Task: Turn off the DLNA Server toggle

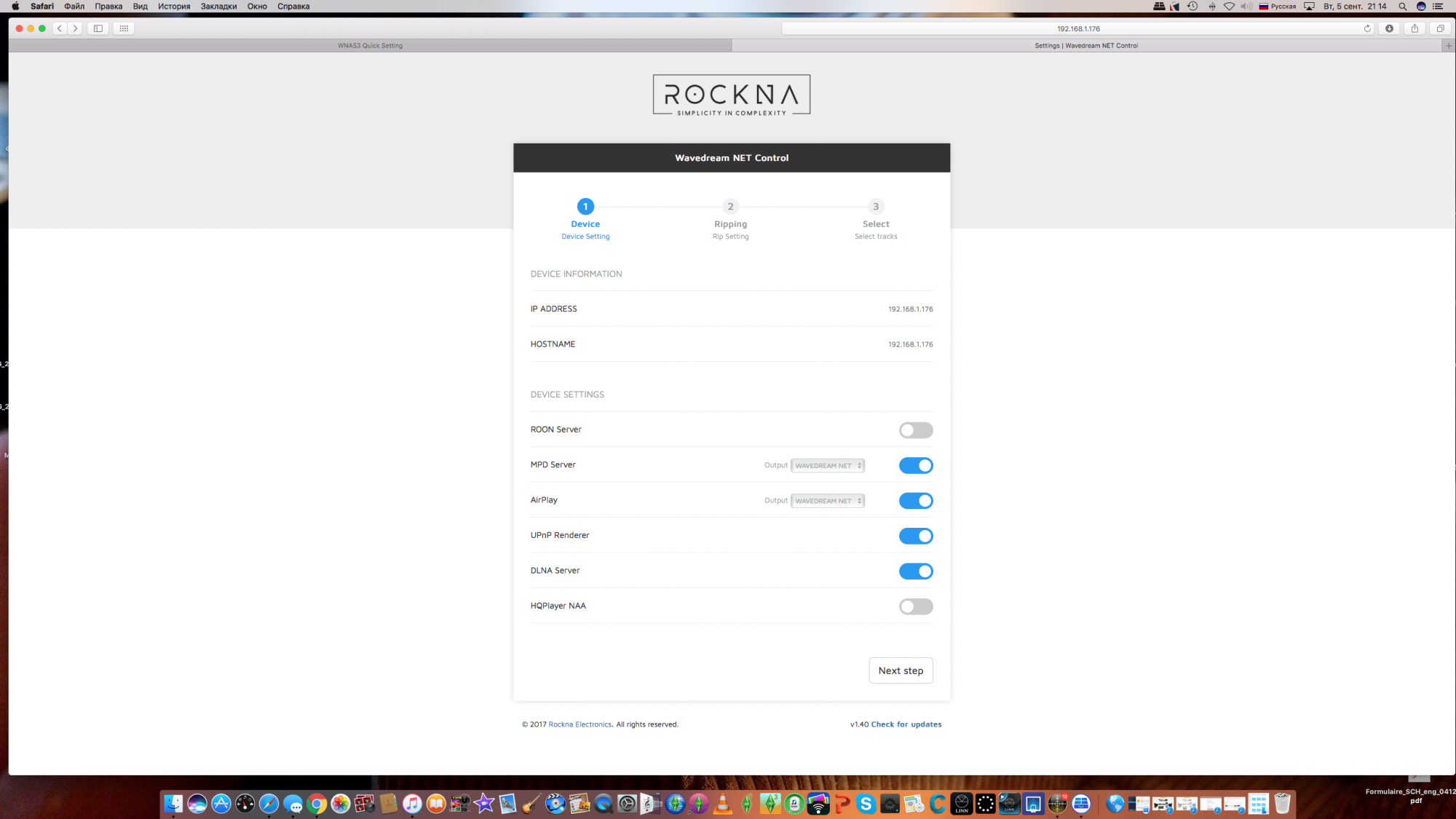Action: pos(916,571)
